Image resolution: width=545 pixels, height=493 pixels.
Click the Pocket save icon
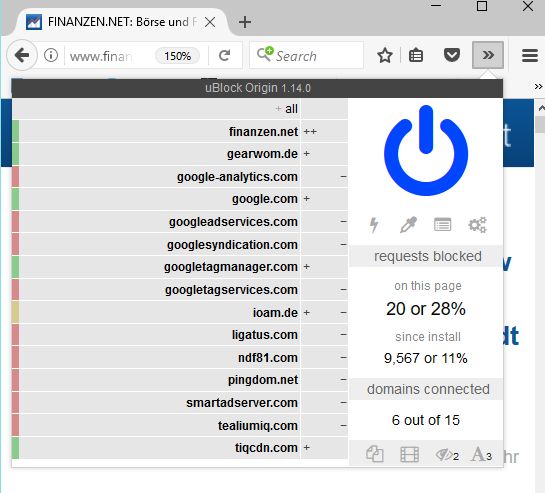tap(452, 55)
